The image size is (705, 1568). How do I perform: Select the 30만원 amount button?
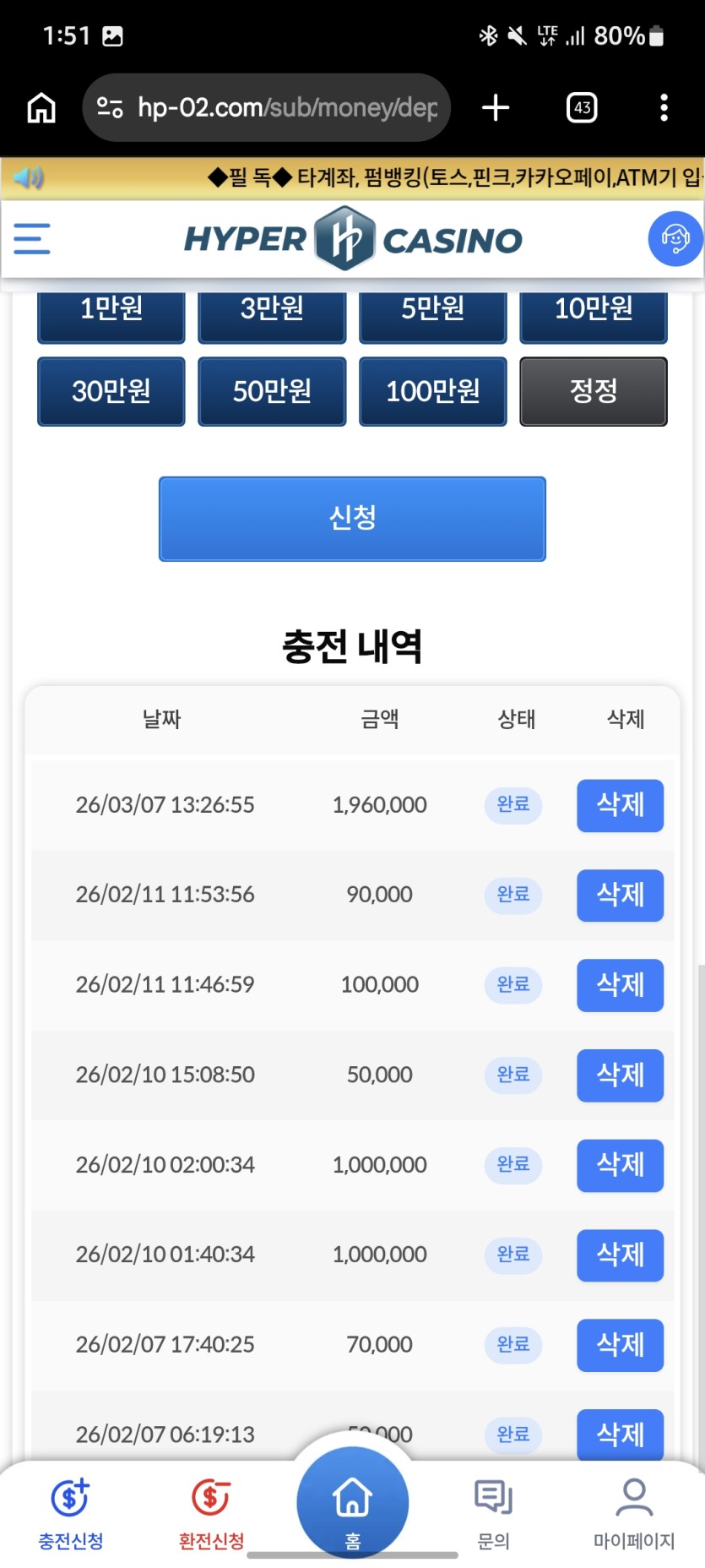point(111,391)
